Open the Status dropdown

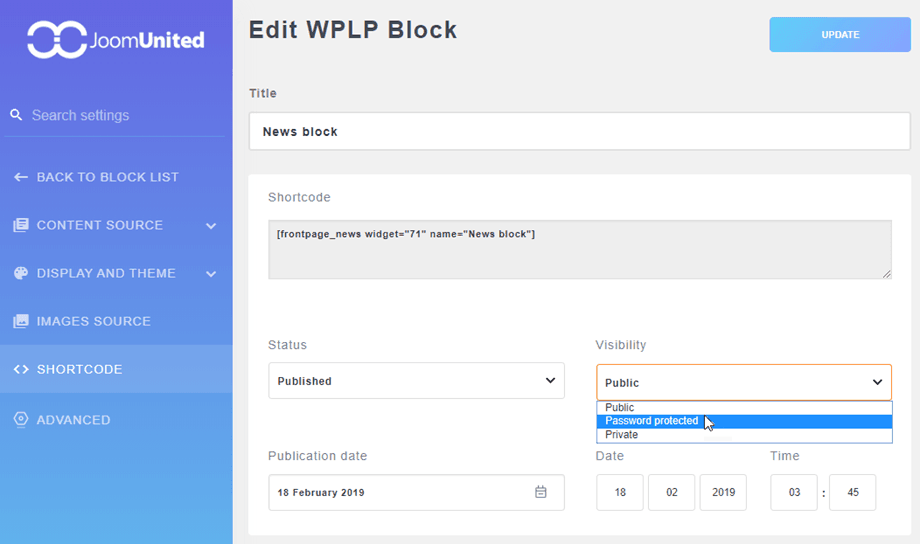(416, 381)
